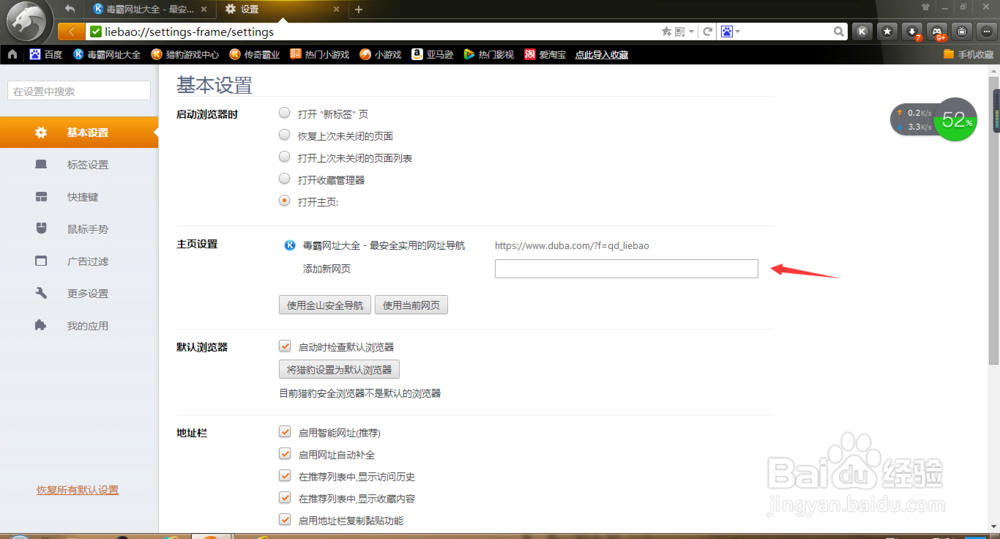Open the QR code icon in address bar
This screenshot has height=539, width=1000.
tap(680, 31)
